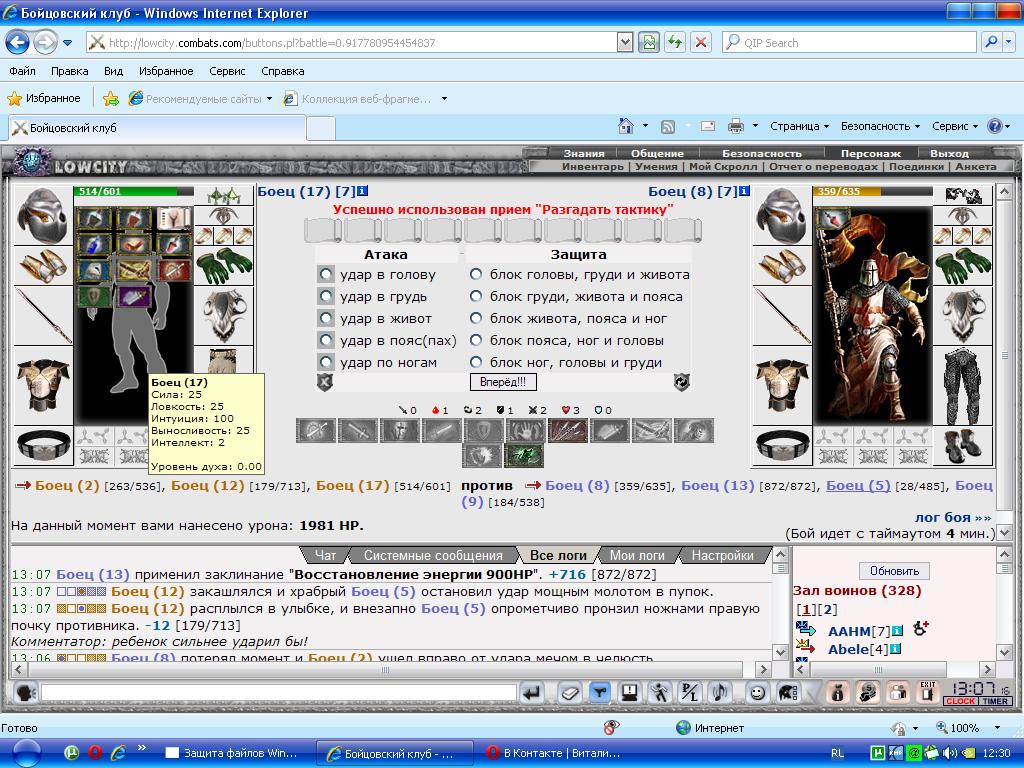
Task: Click the IE stop red X icon
Action: 701,42
